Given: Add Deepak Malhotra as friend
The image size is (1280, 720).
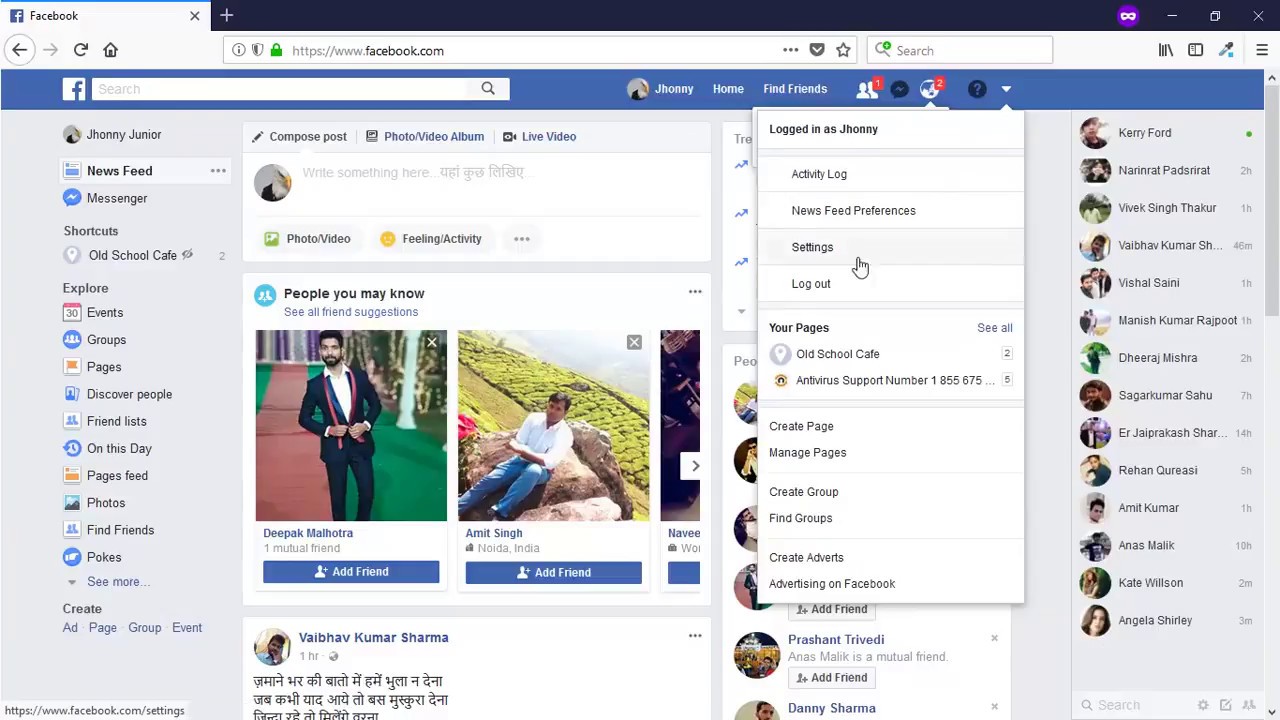Looking at the screenshot, I should pos(351,572).
